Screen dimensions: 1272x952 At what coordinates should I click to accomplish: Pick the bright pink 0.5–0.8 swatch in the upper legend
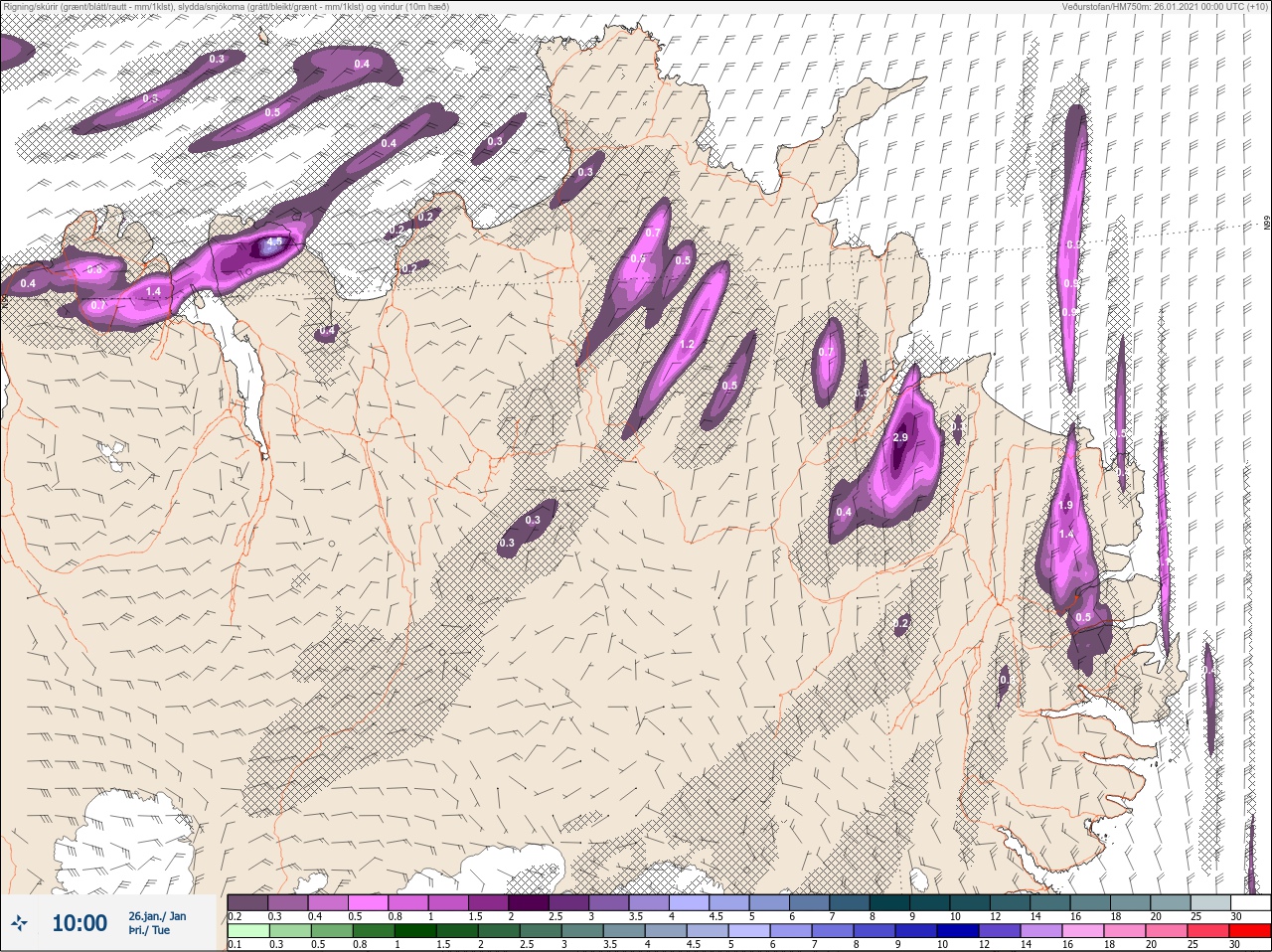368,903
